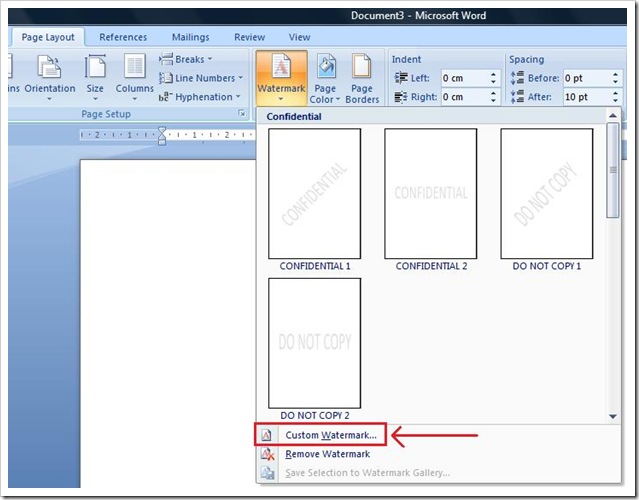The image size is (639, 500).
Task: Open the Page Color icon
Action: click(326, 66)
